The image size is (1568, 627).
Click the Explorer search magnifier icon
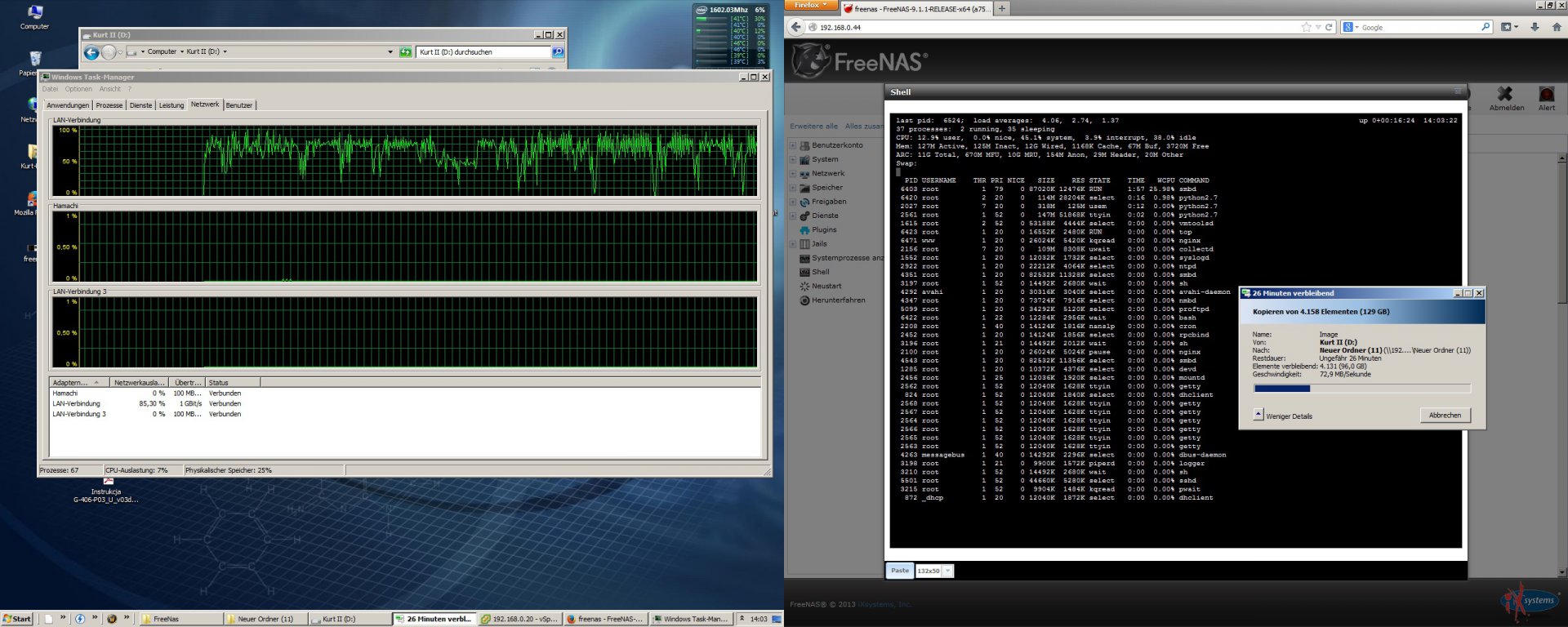558,51
